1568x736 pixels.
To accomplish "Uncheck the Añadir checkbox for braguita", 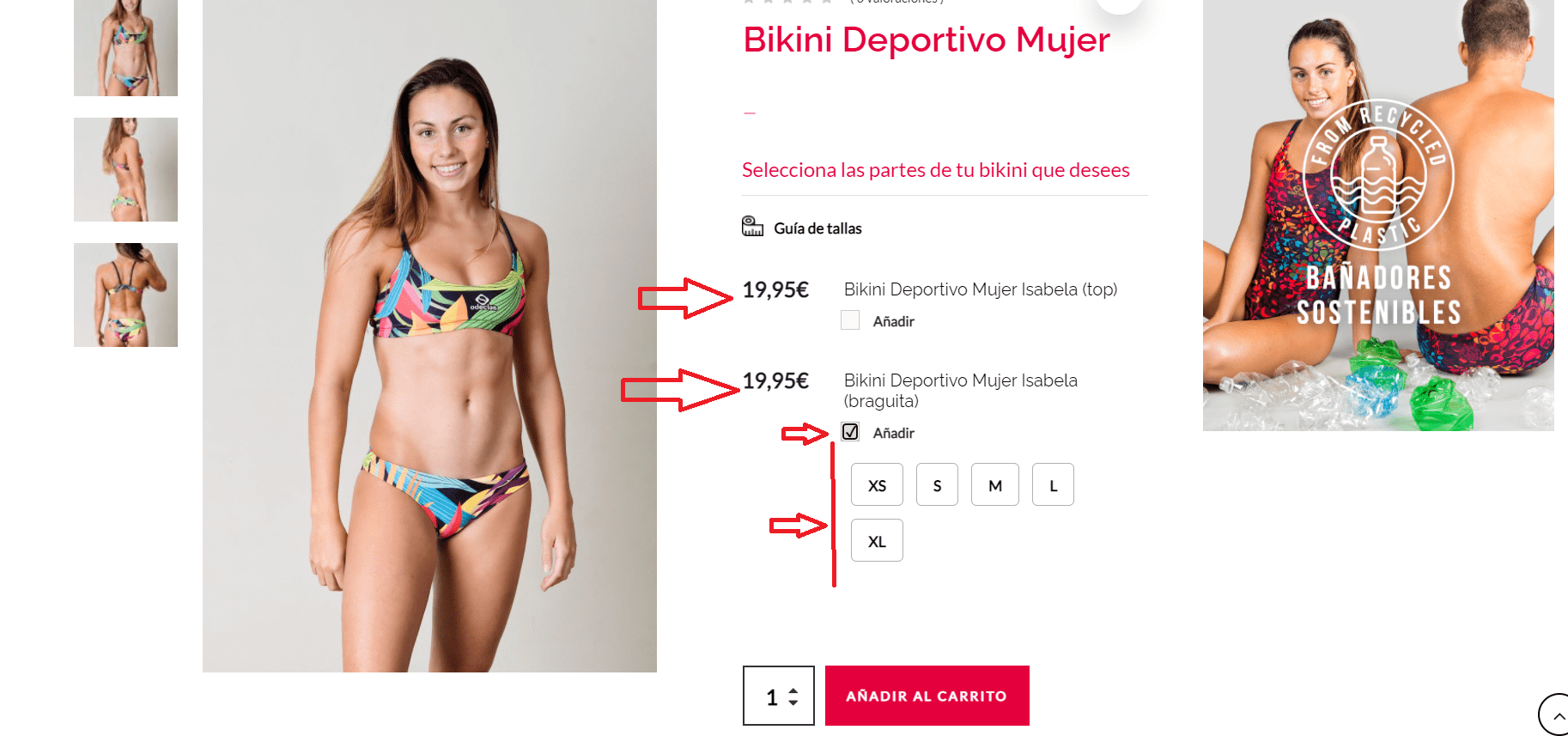I will coord(850,432).
